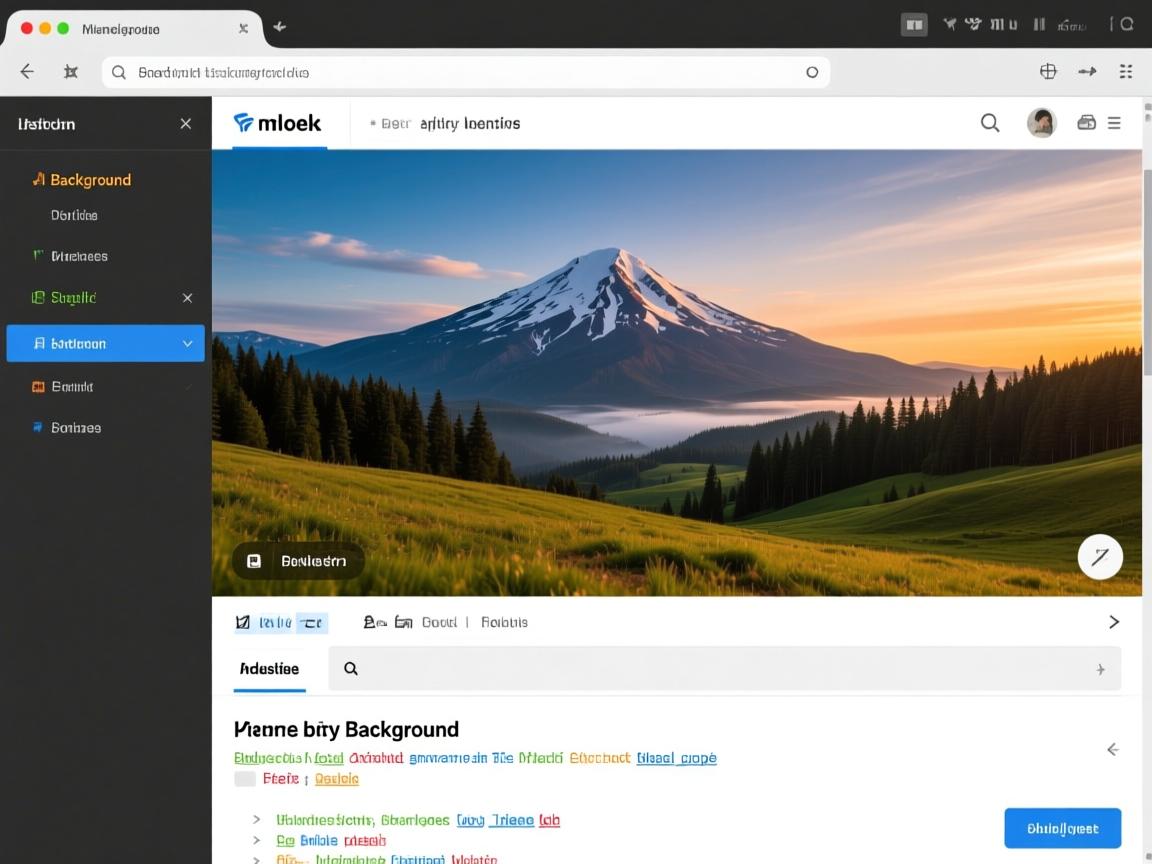Toggle the gray box under the Background heading

pyautogui.click(x=245, y=779)
